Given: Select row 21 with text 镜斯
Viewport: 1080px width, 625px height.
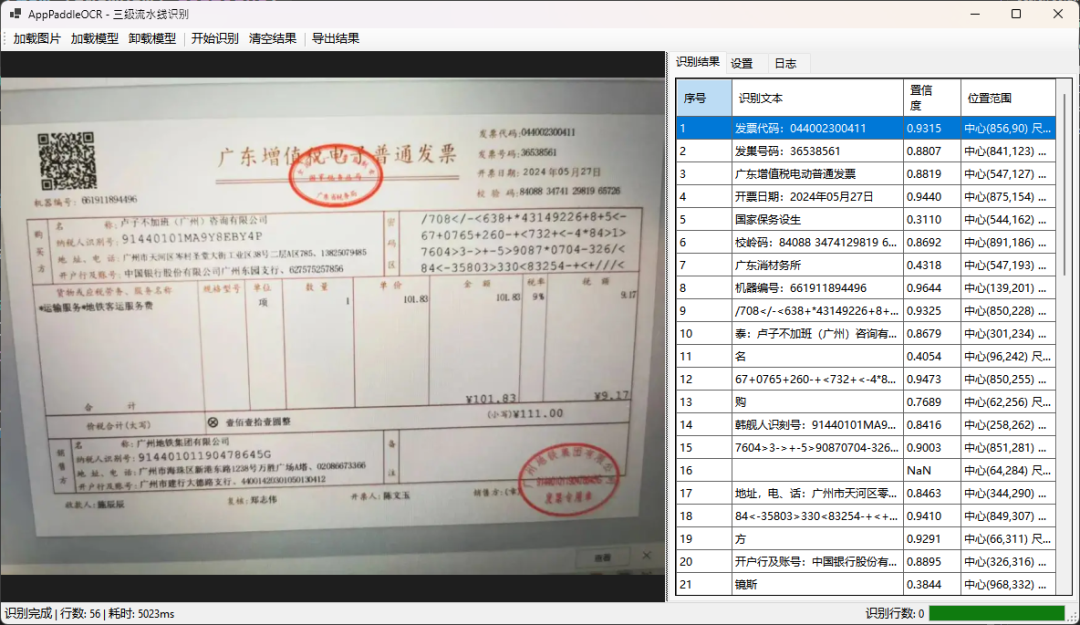Looking at the screenshot, I should point(865,584).
